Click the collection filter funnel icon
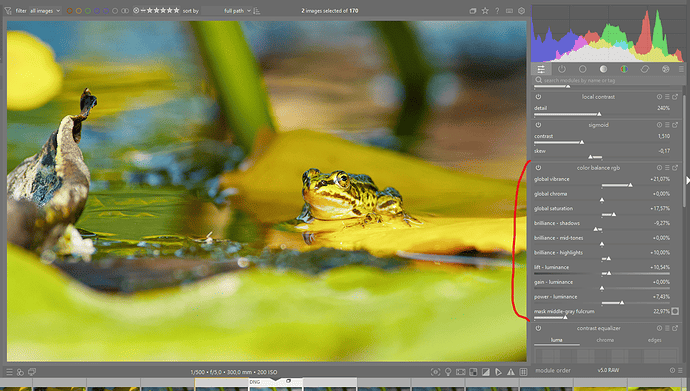The height and width of the screenshot is (391, 690). pyautogui.click(x=8, y=11)
